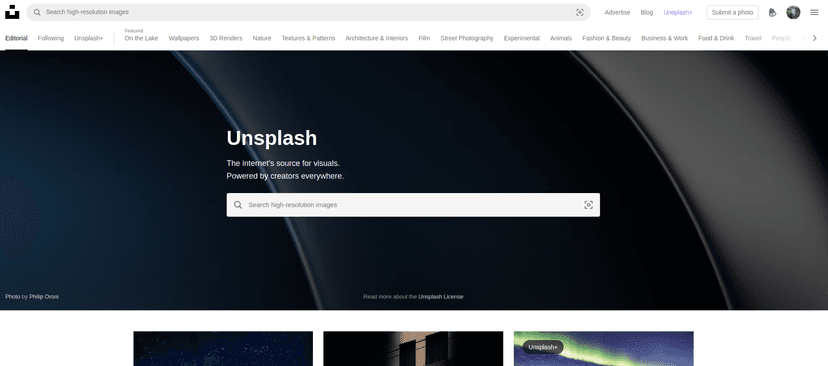Click the hero search magnifier icon
Screen dimensions: 828x366
pyautogui.click(x=238, y=205)
